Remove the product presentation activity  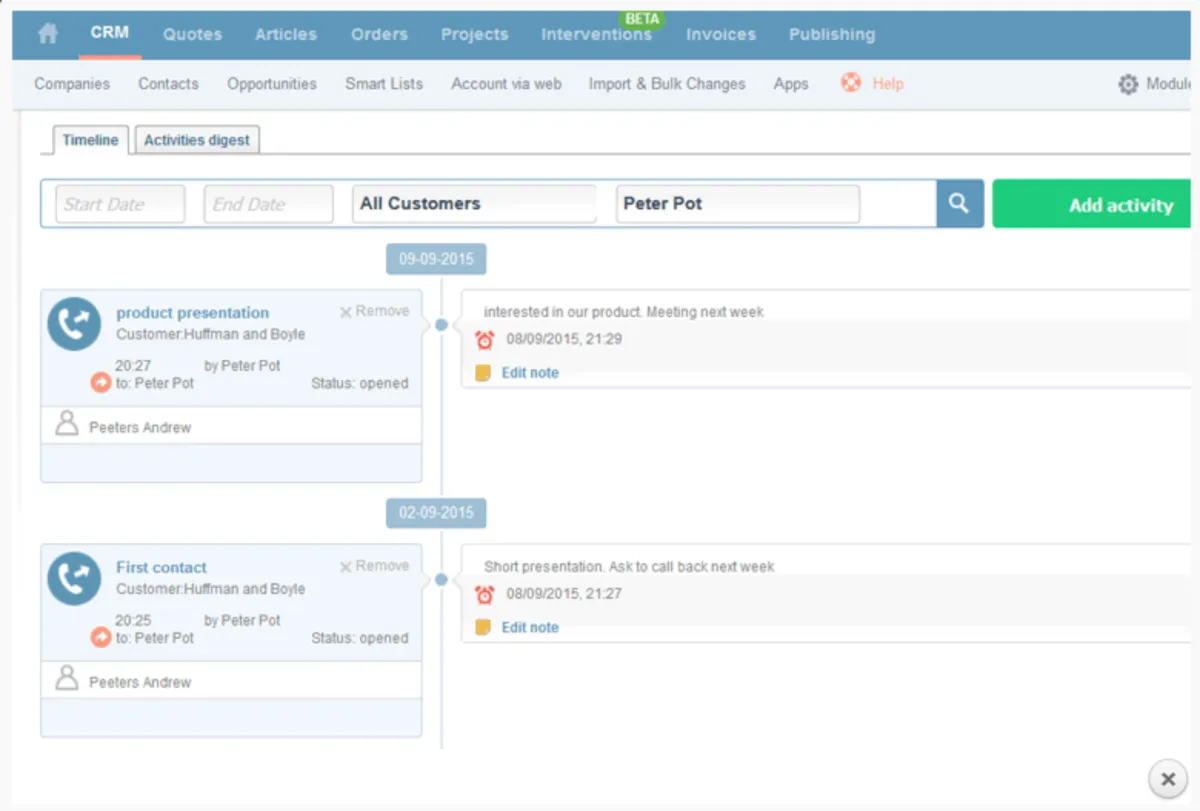(375, 312)
